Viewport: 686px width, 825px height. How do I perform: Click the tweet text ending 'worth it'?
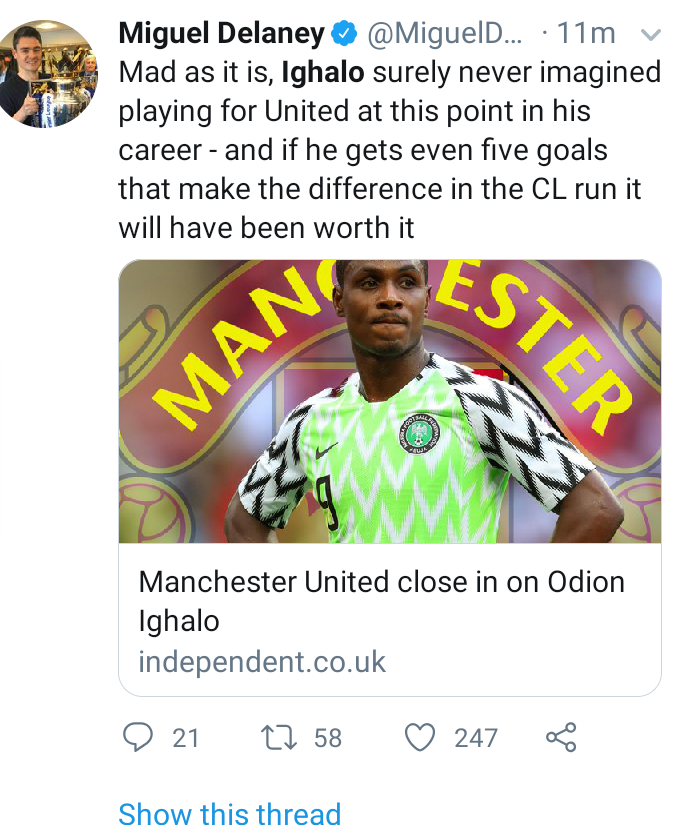(x=266, y=228)
